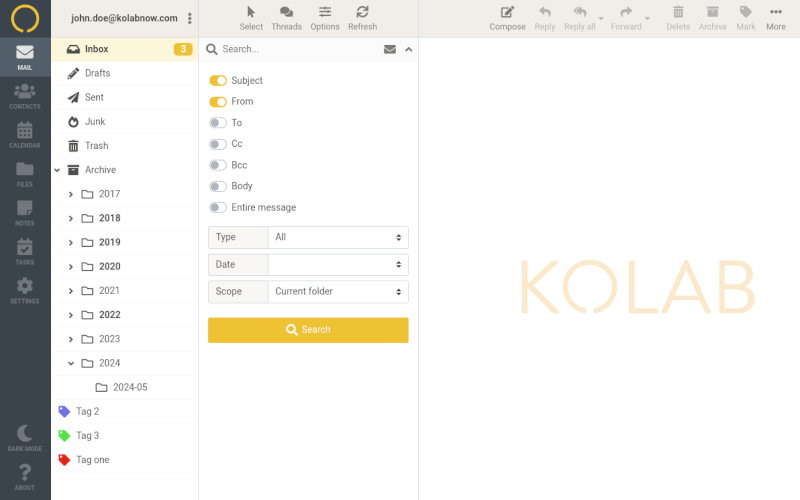The height and width of the screenshot is (500, 800).
Task: Collapse the 2024 folder
Action: tap(71, 363)
